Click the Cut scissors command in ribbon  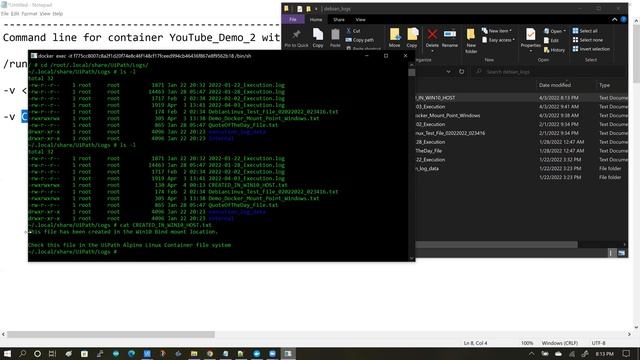tap(353, 31)
